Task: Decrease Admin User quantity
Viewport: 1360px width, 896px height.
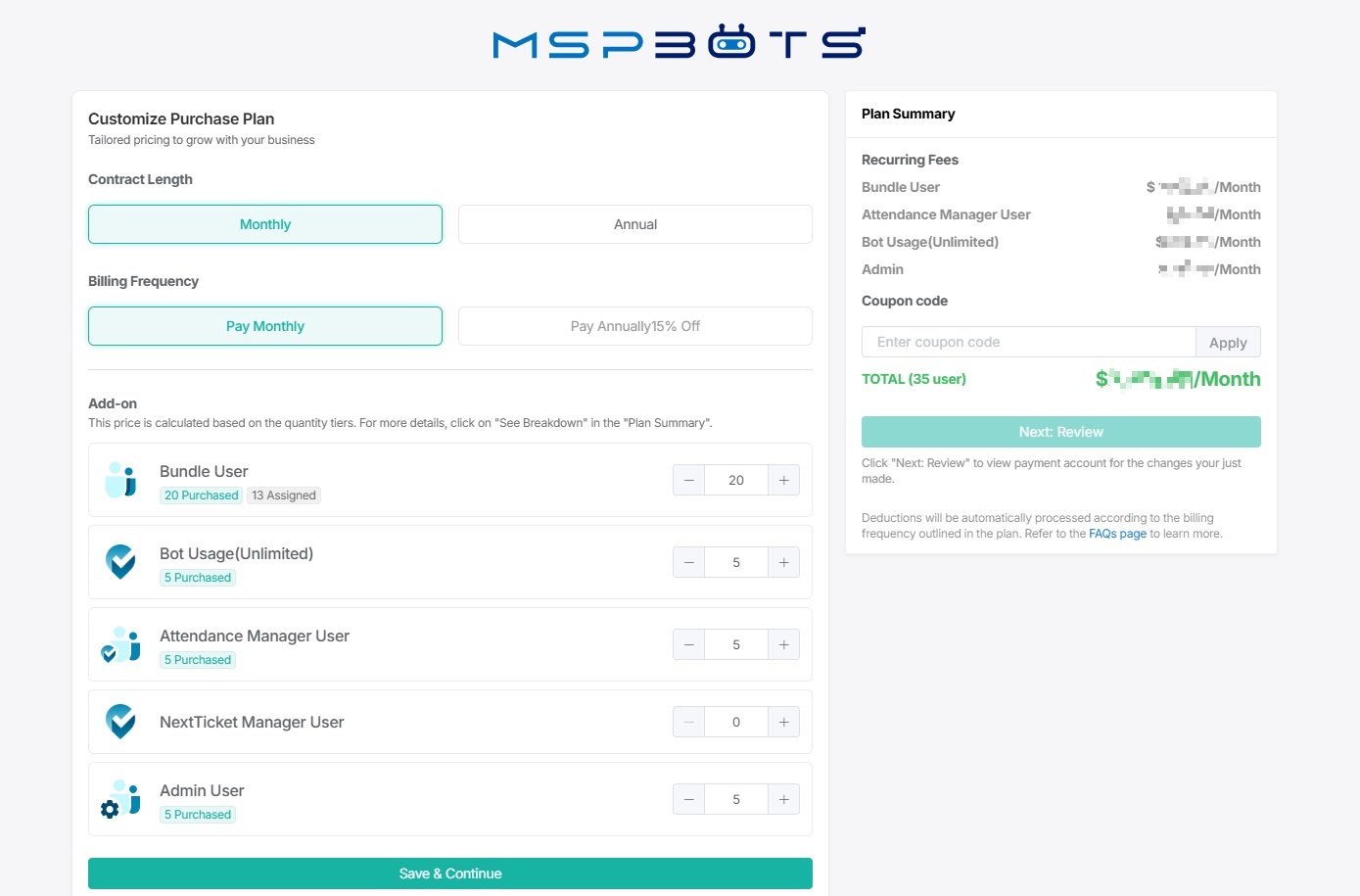Action: [688, 798]
